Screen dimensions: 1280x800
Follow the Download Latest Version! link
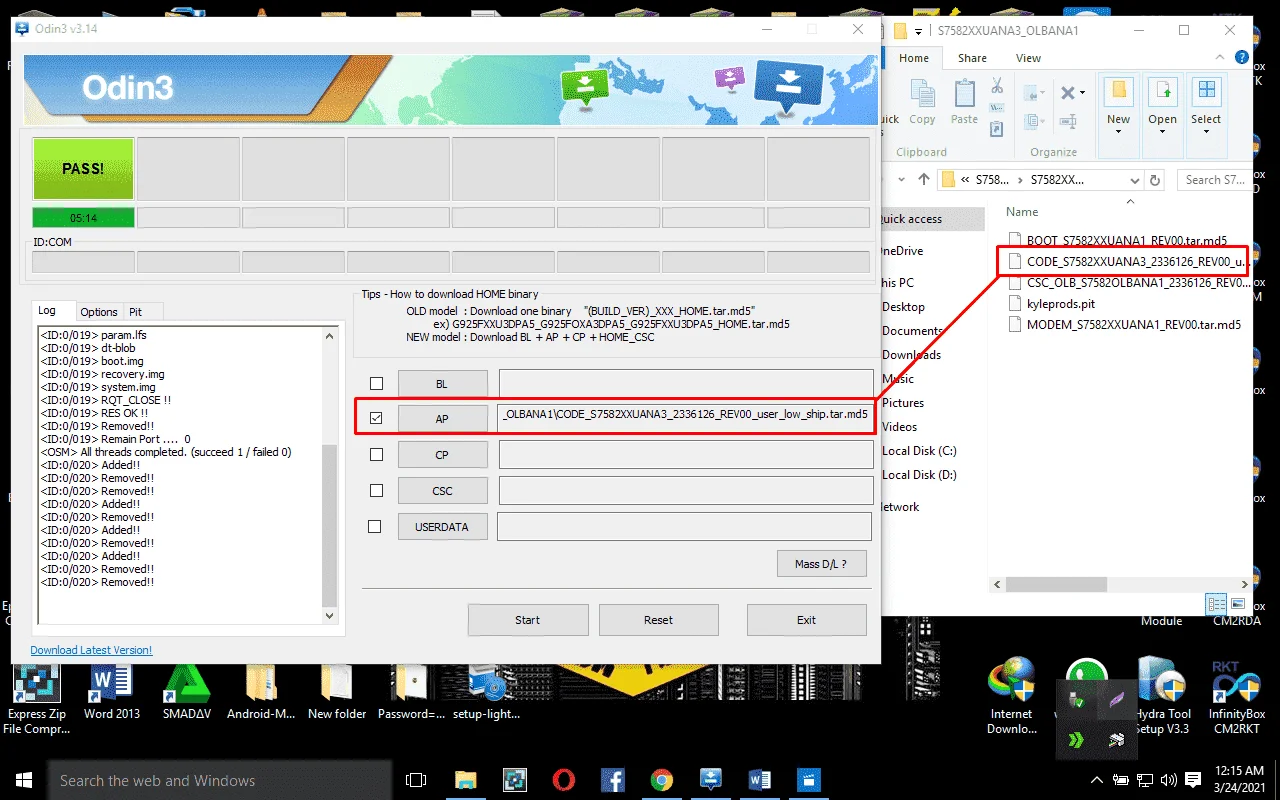tap(91, 650)
